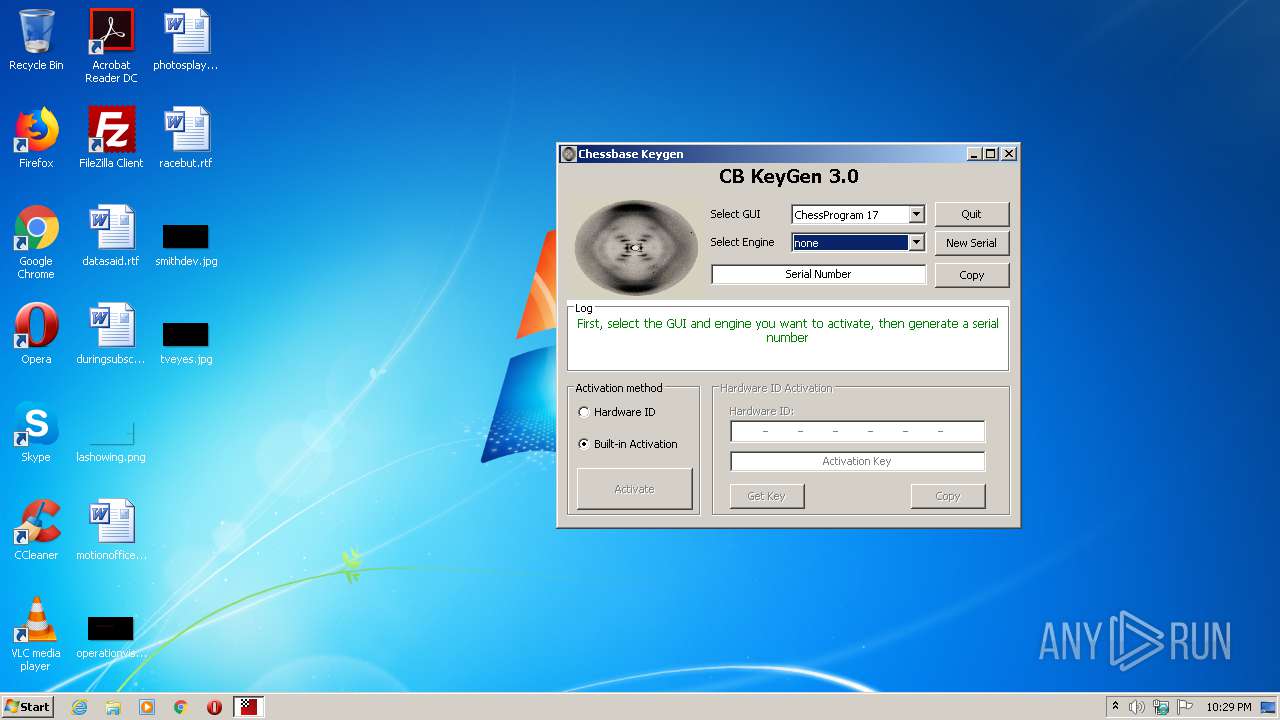
Task: Click the Activation Key field
Action: click(857, 461)
